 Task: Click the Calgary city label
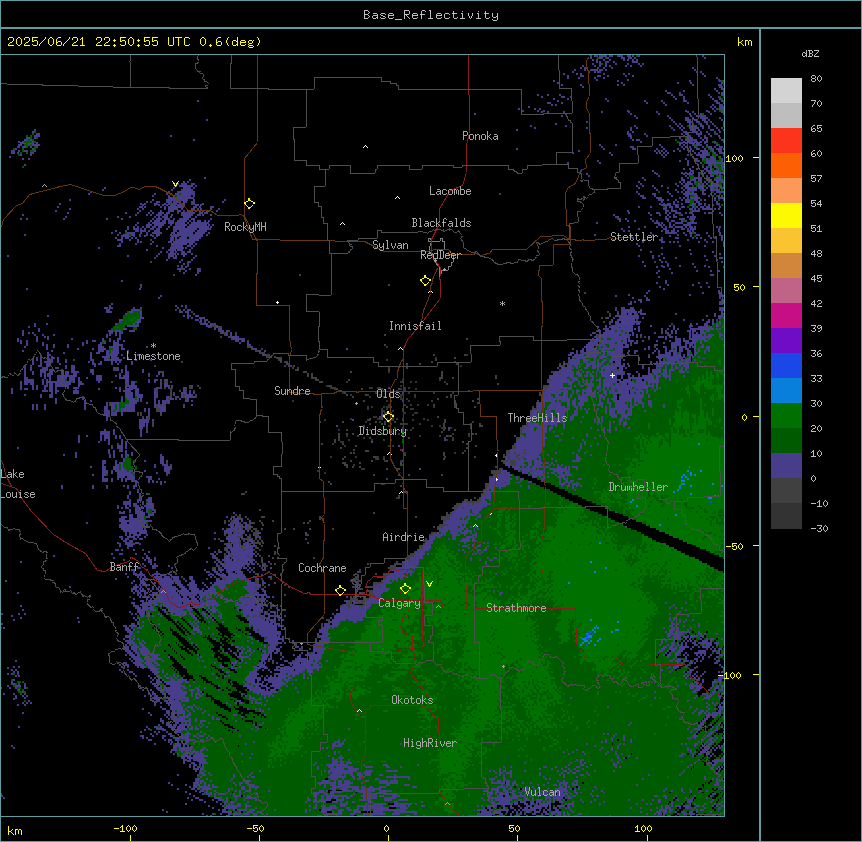coord(400,603)
